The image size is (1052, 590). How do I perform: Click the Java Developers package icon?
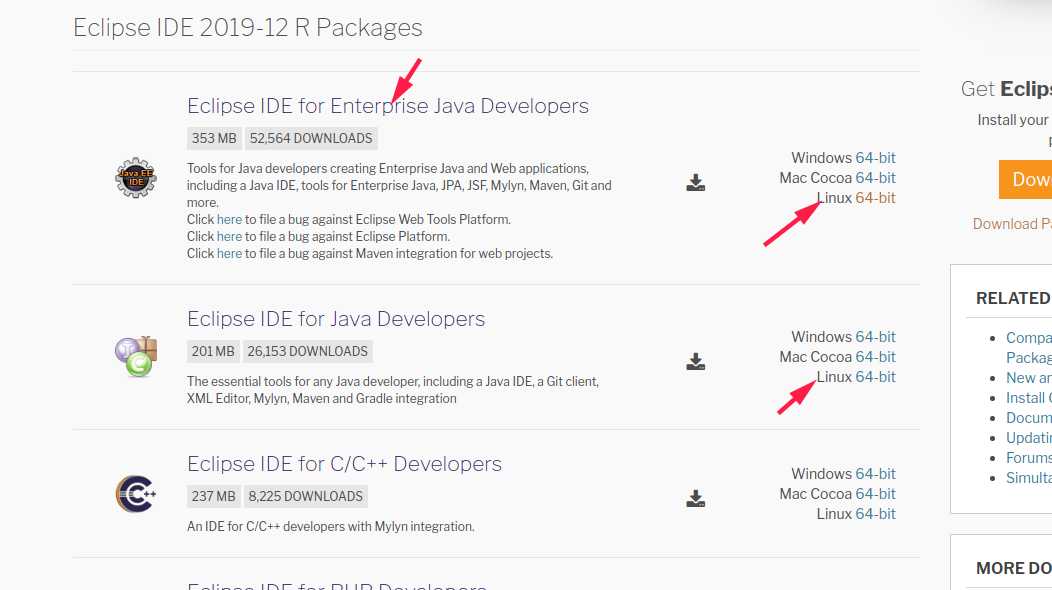[136, 356]
